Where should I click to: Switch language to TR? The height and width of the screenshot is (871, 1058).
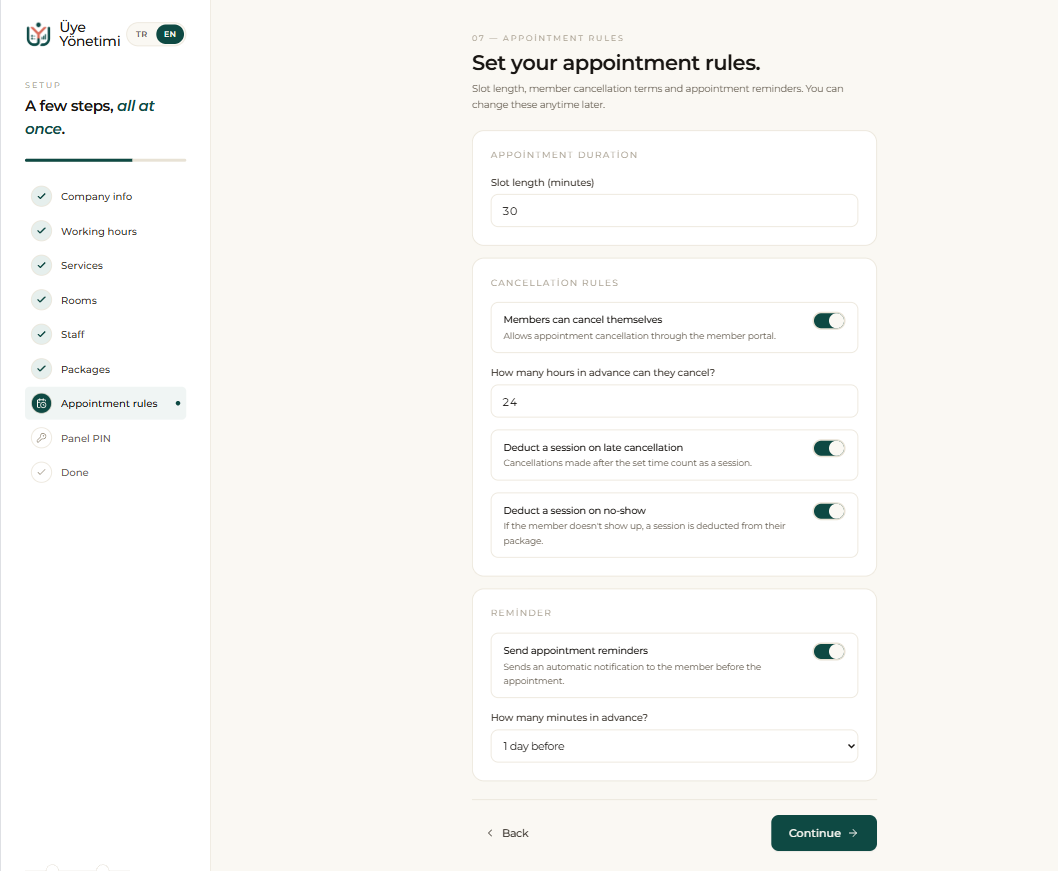[142, 34]
